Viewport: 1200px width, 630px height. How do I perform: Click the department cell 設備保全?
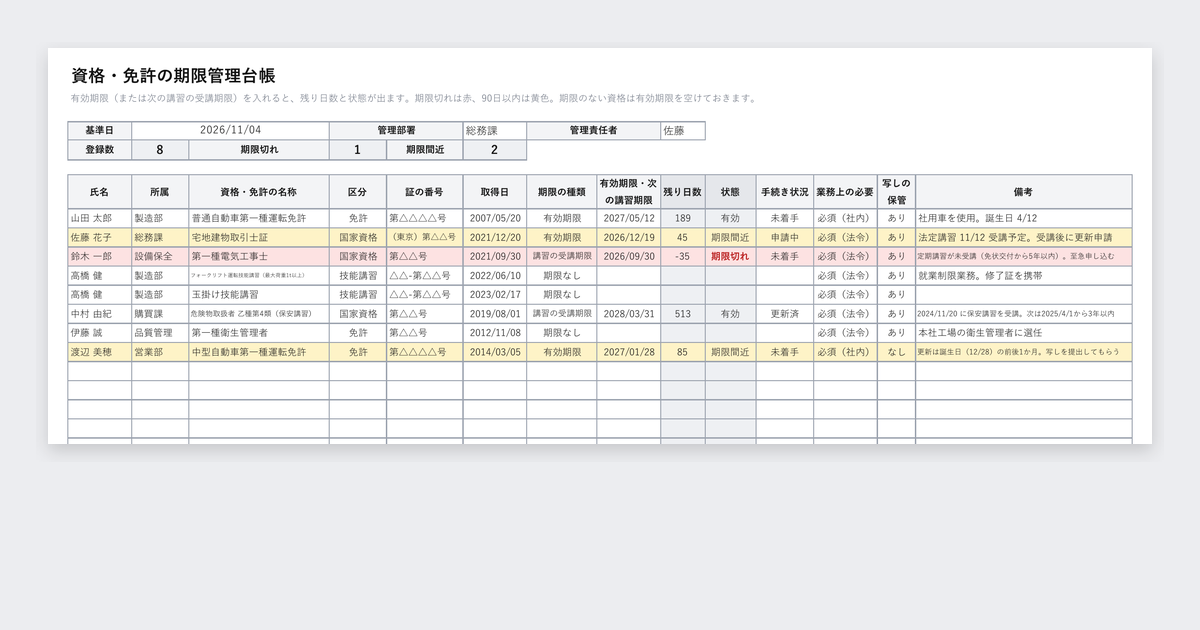point(158,256)
